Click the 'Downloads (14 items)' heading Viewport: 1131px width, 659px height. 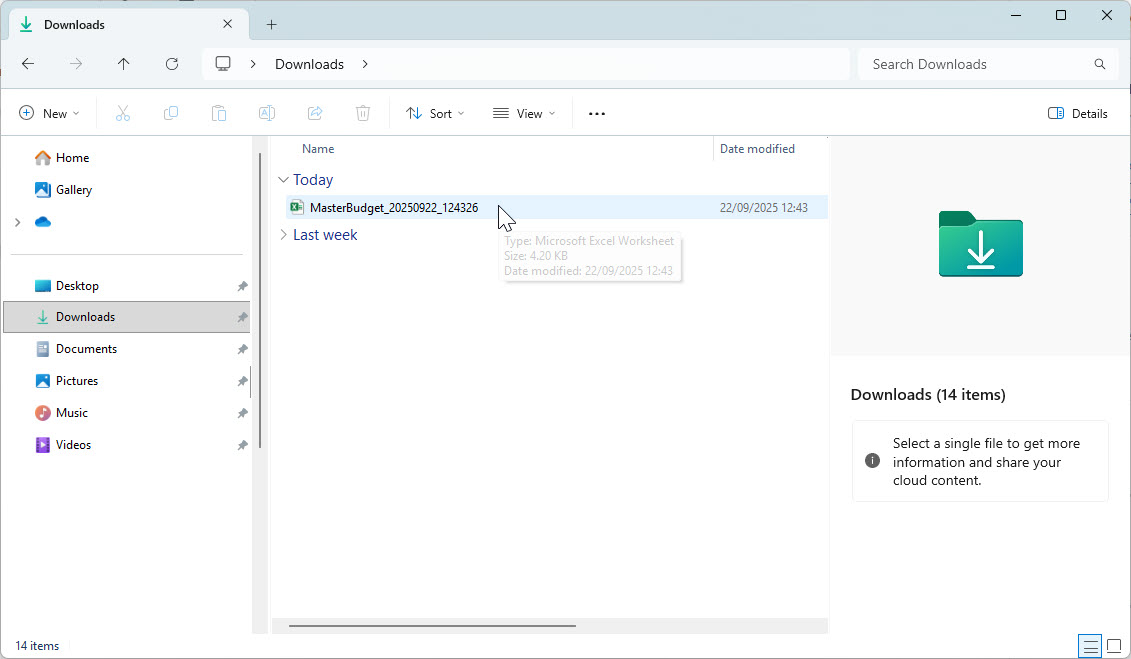click(928, 394)
